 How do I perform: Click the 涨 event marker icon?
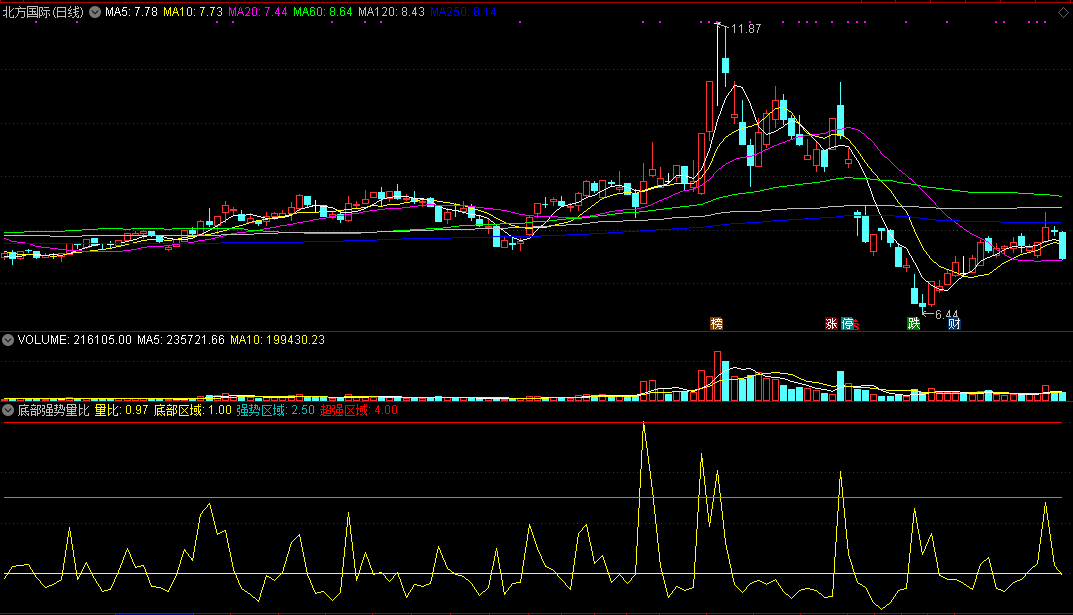[x=831, y=324]
